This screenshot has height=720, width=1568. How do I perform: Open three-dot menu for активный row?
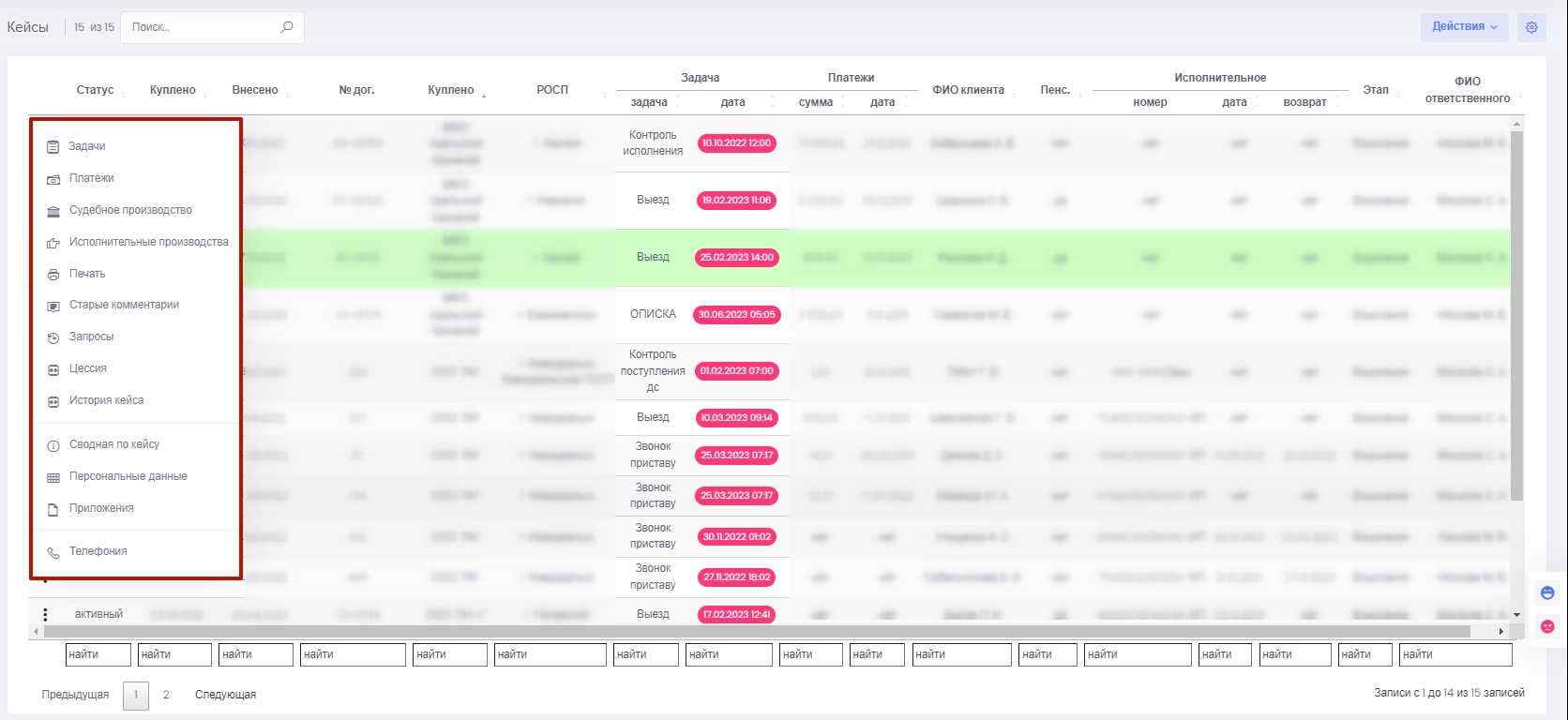[45, 614]
